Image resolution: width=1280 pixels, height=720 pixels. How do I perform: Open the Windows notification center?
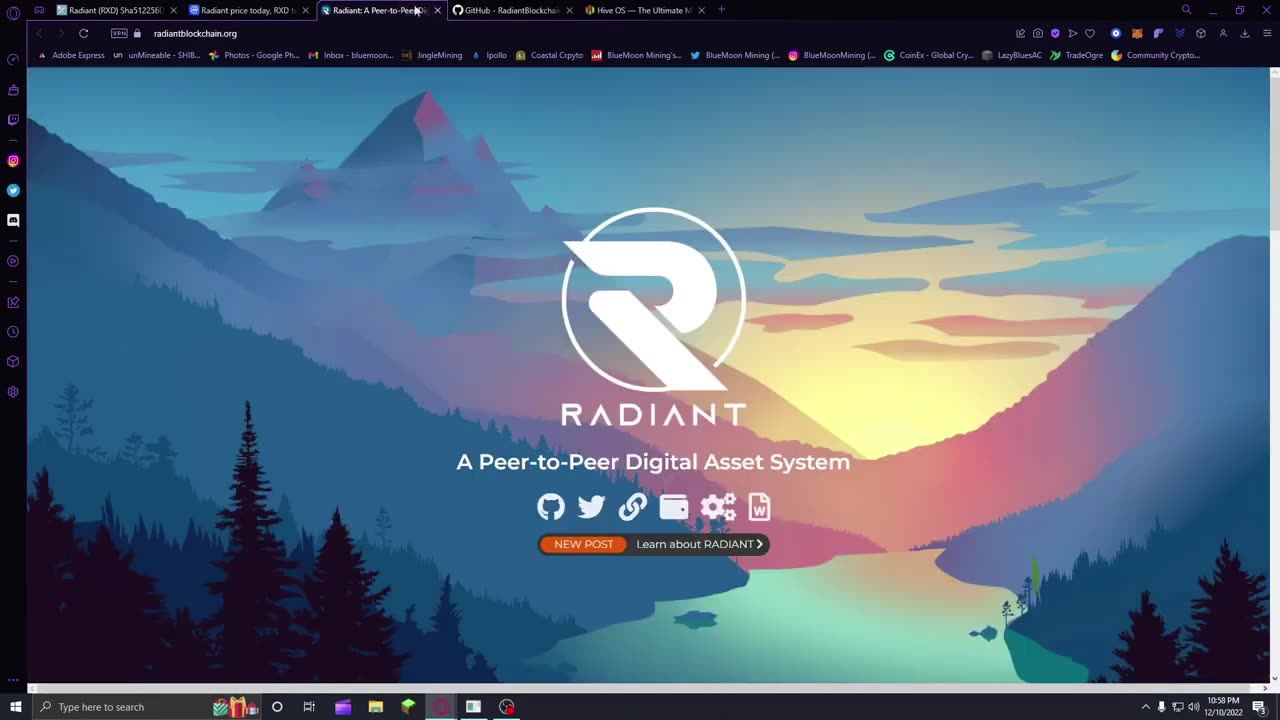(x=1259, y=707)
